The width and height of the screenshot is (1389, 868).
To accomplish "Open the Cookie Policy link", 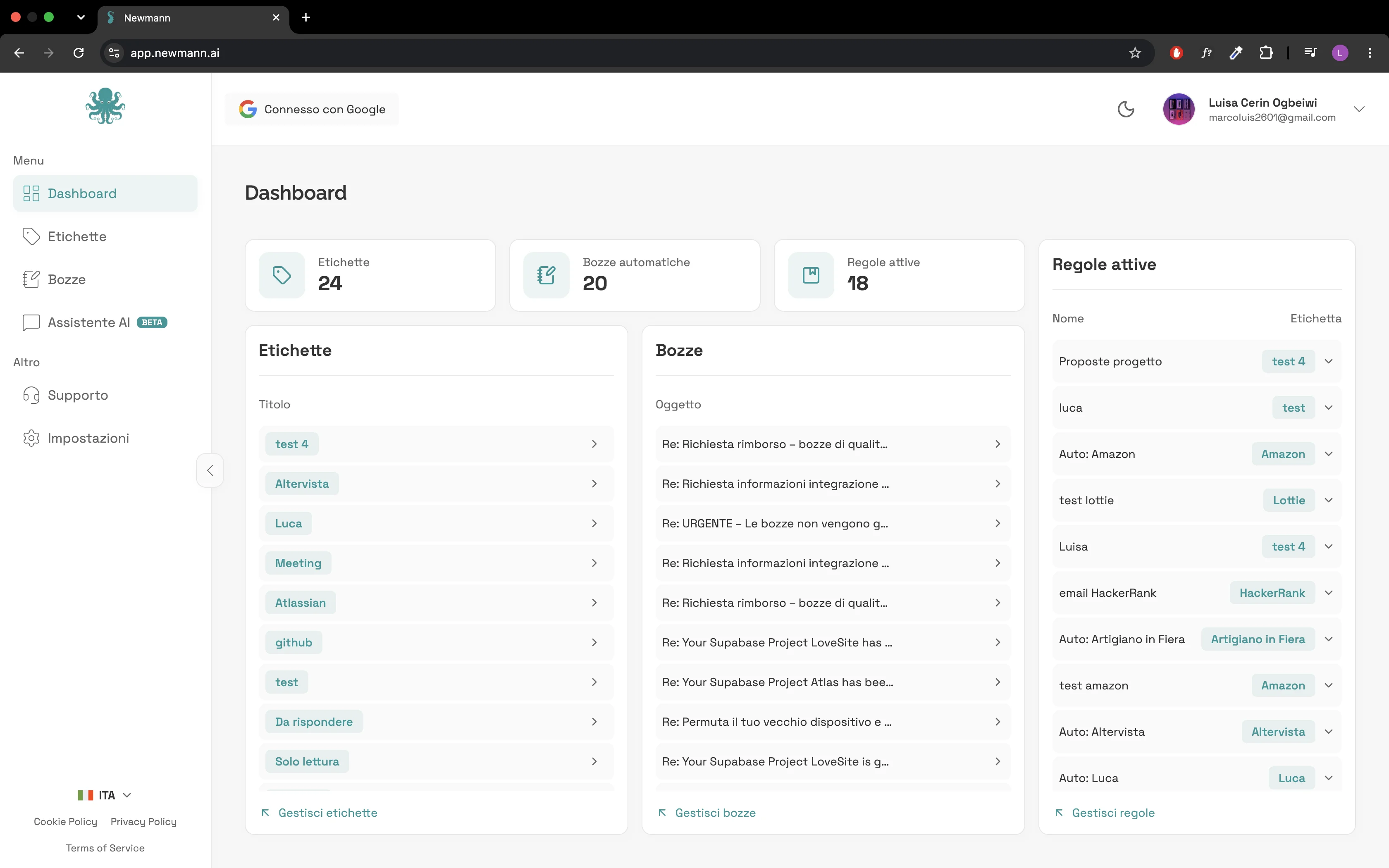I will (65, 822).
